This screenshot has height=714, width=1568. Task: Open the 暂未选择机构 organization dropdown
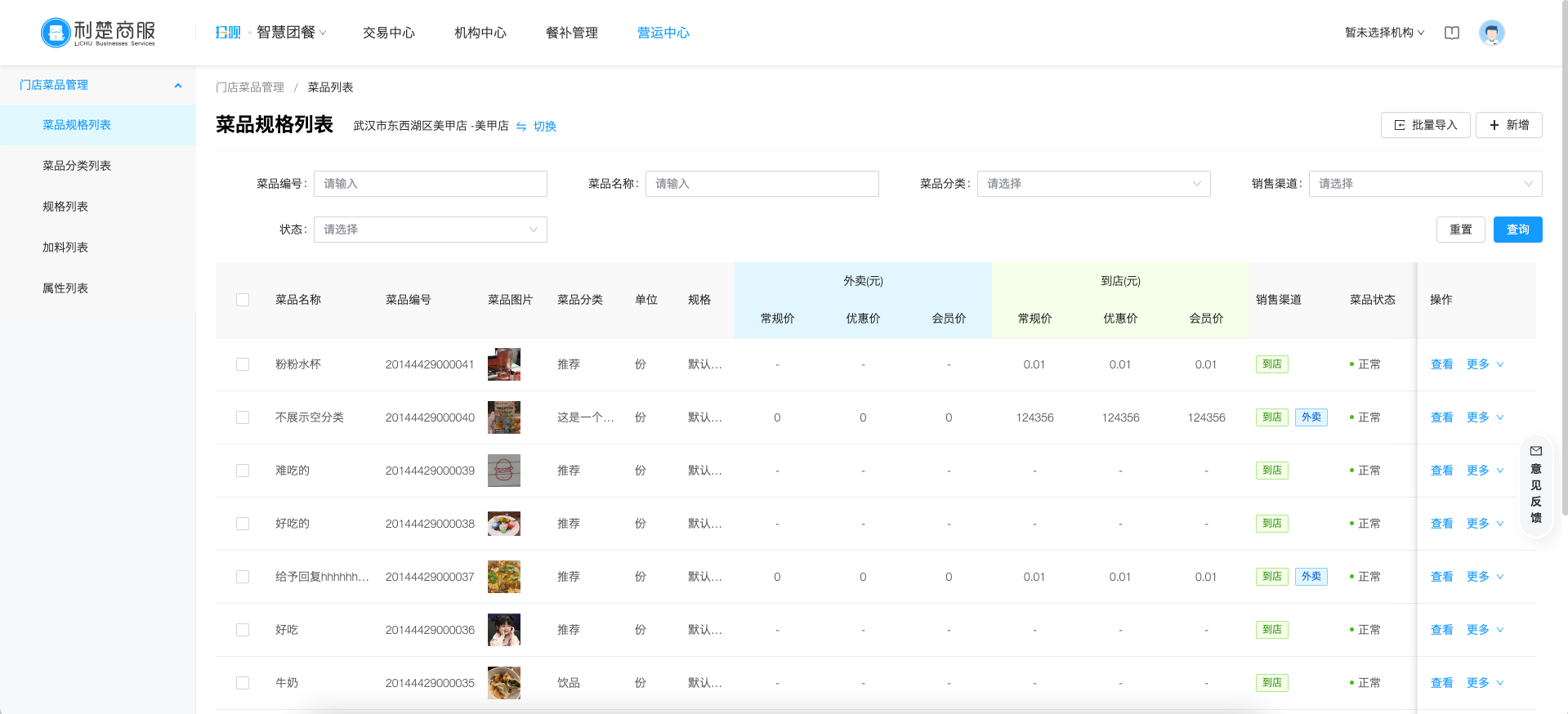[1384, 33]
